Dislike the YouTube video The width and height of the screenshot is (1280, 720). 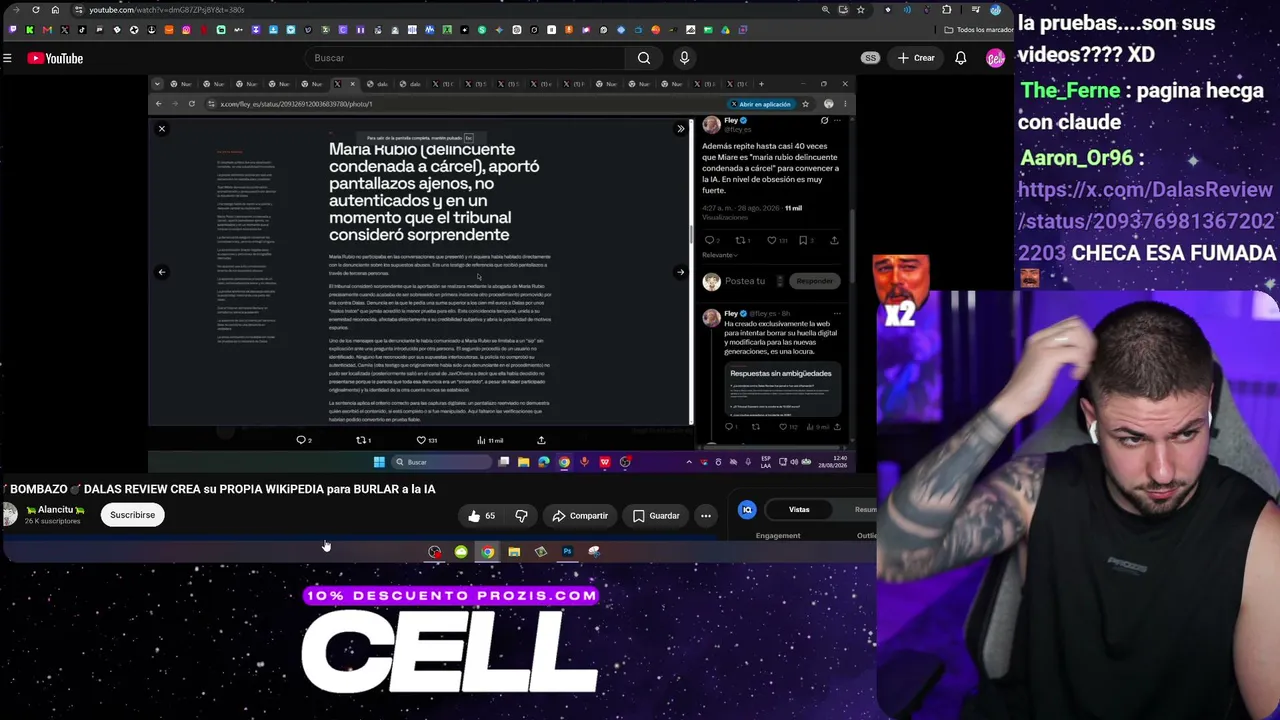pos(521,516)
